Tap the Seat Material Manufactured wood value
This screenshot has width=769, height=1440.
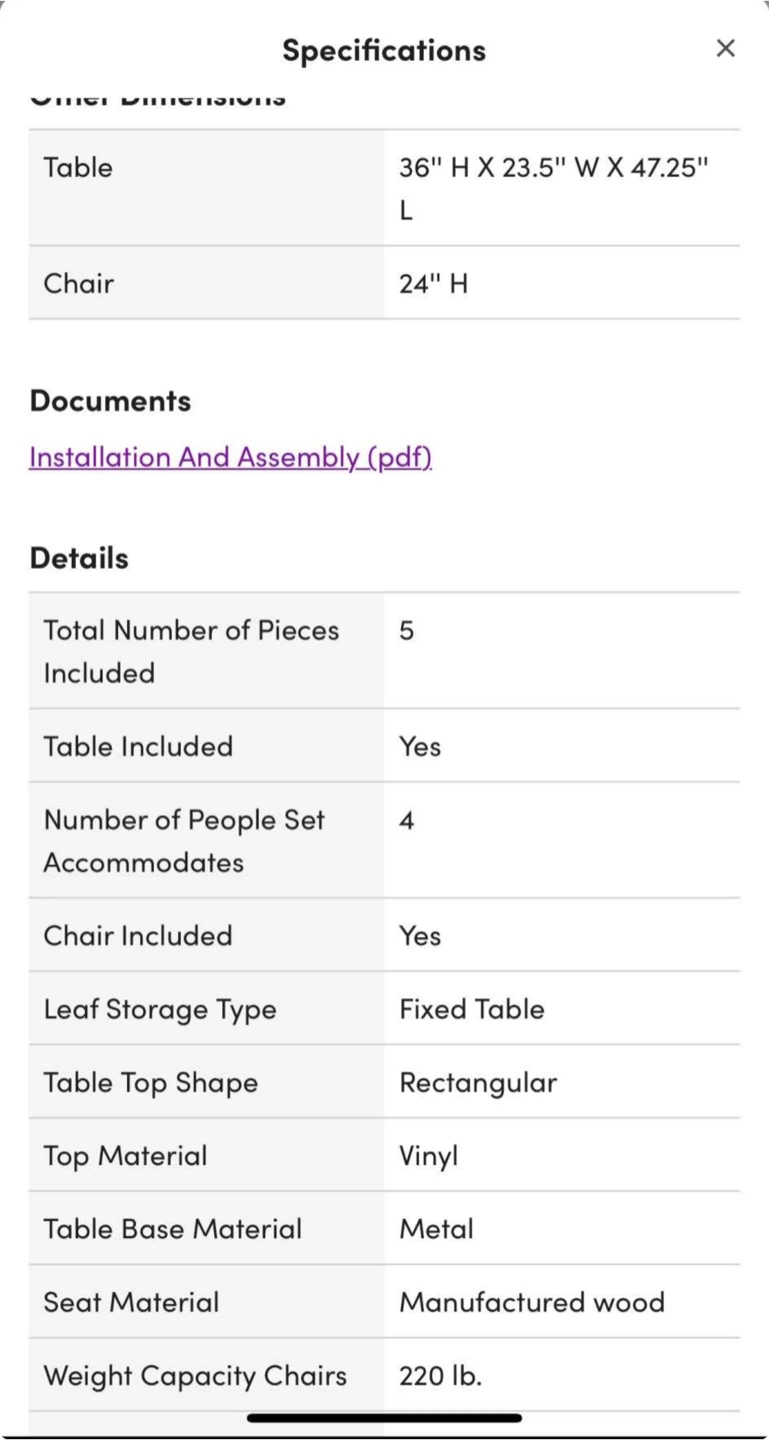(x=532, y=1302)
